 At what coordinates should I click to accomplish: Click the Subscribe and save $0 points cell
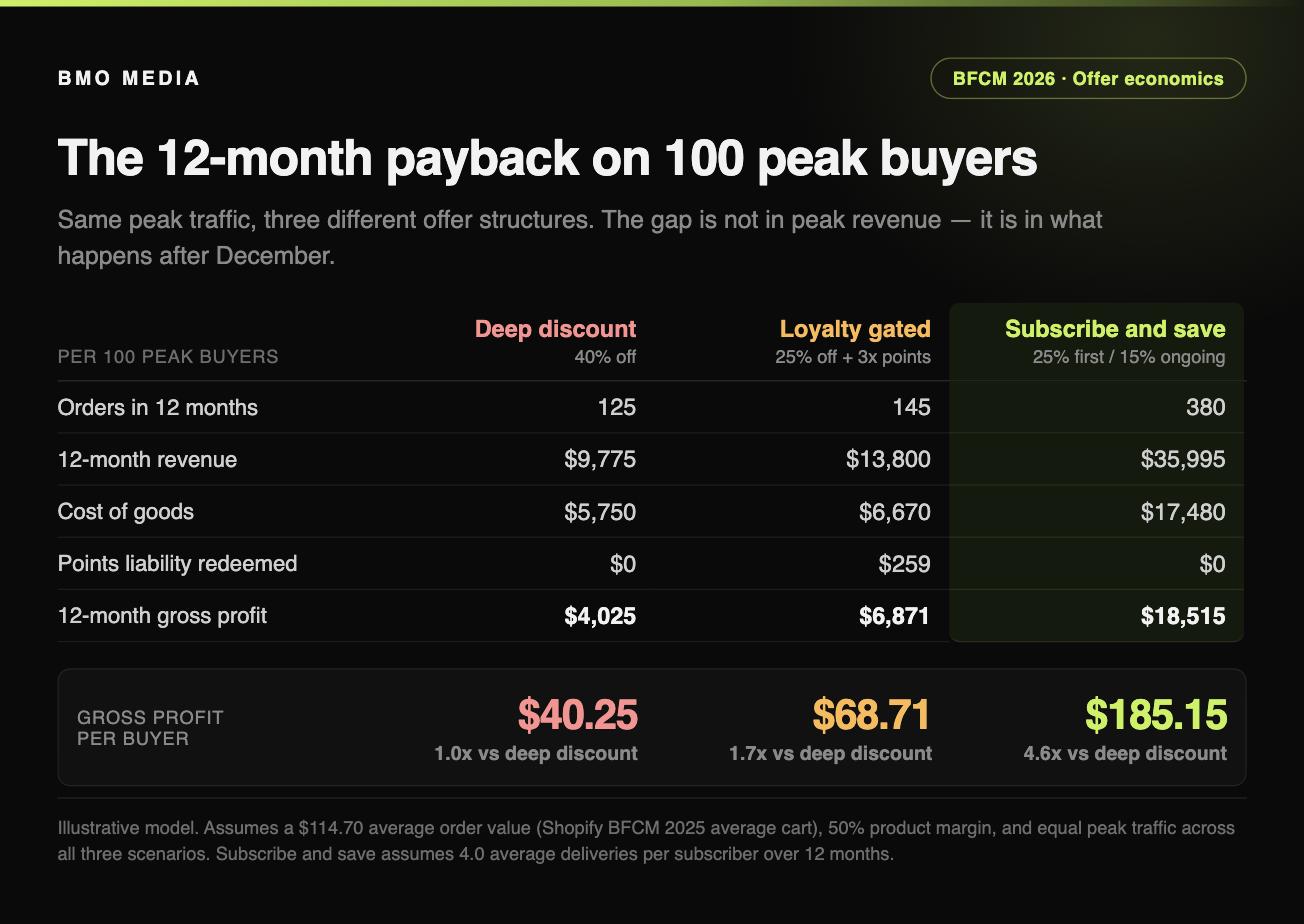1212,563
